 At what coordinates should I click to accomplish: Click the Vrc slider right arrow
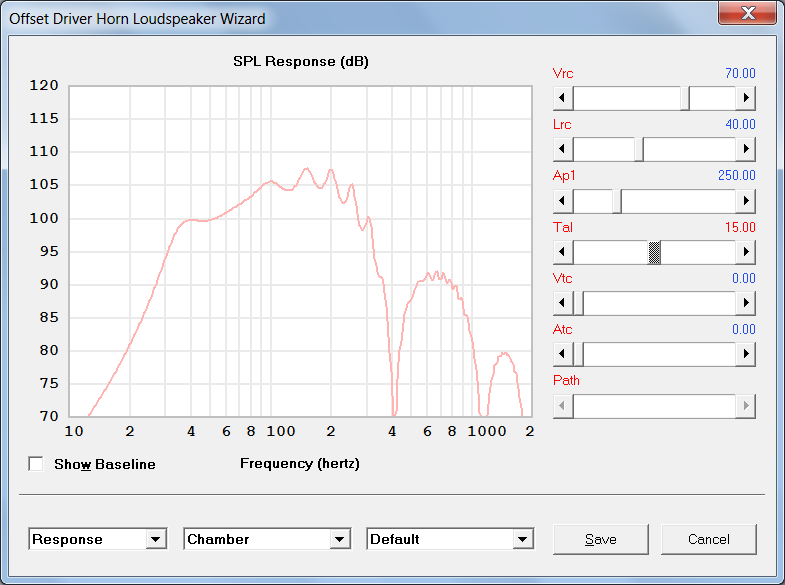point(745,98)
